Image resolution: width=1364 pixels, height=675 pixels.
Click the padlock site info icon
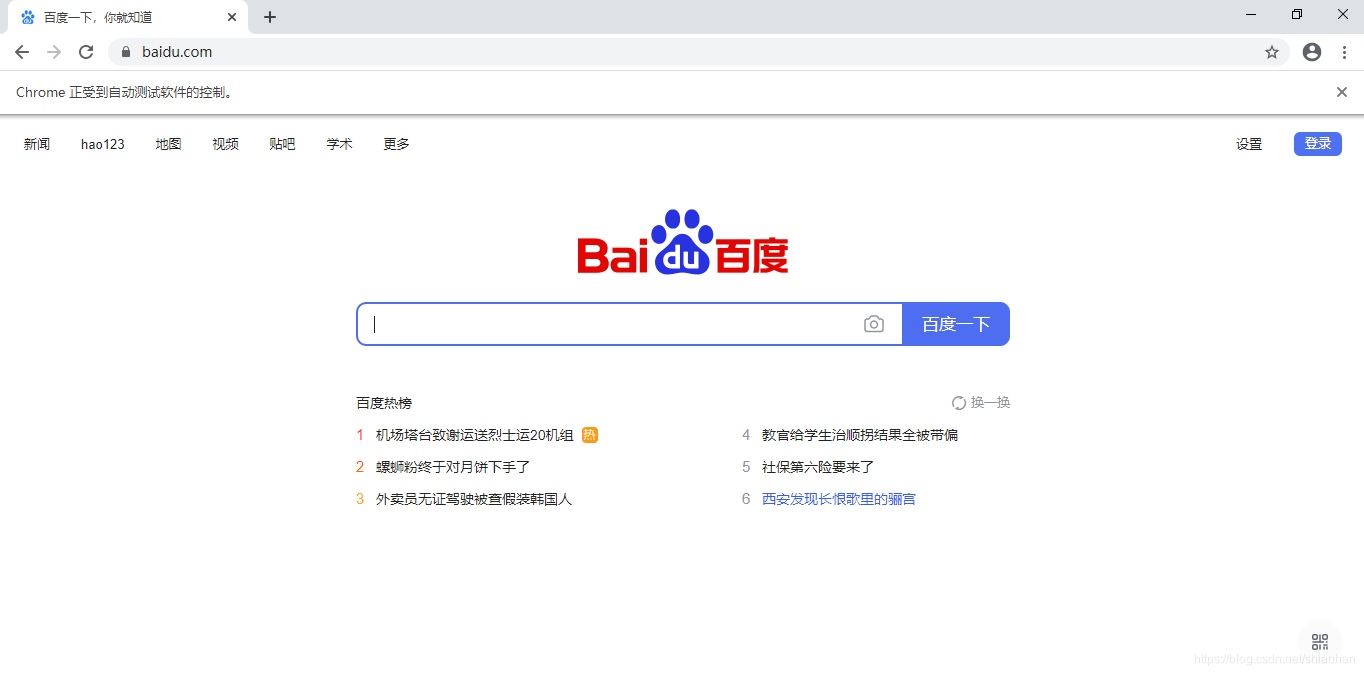(126, 52)
